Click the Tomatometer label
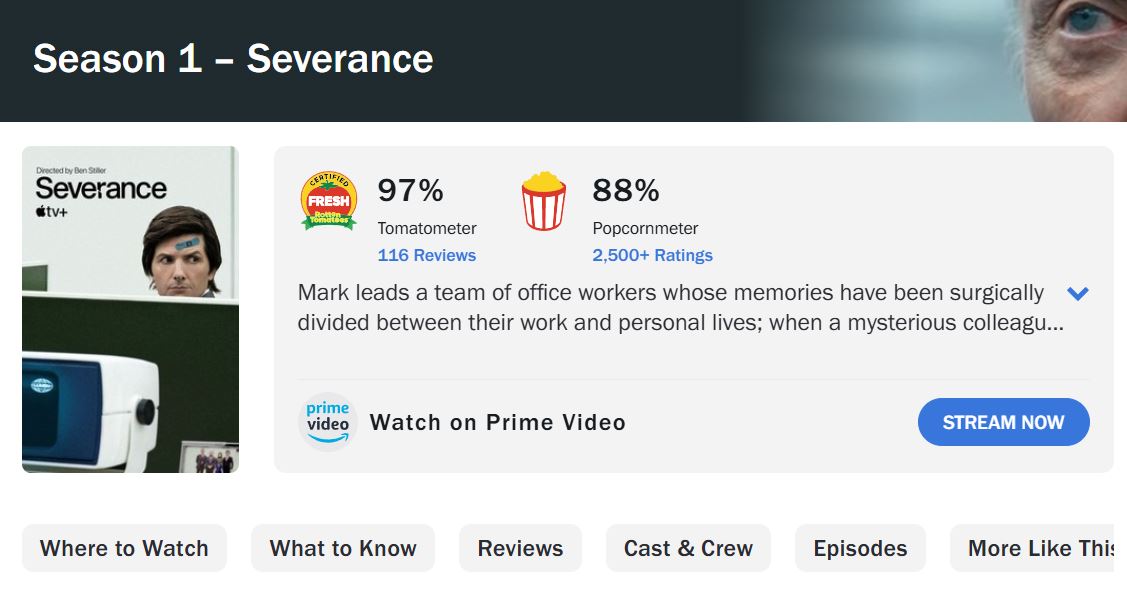 pyautogui.click(x=427, y=228)
